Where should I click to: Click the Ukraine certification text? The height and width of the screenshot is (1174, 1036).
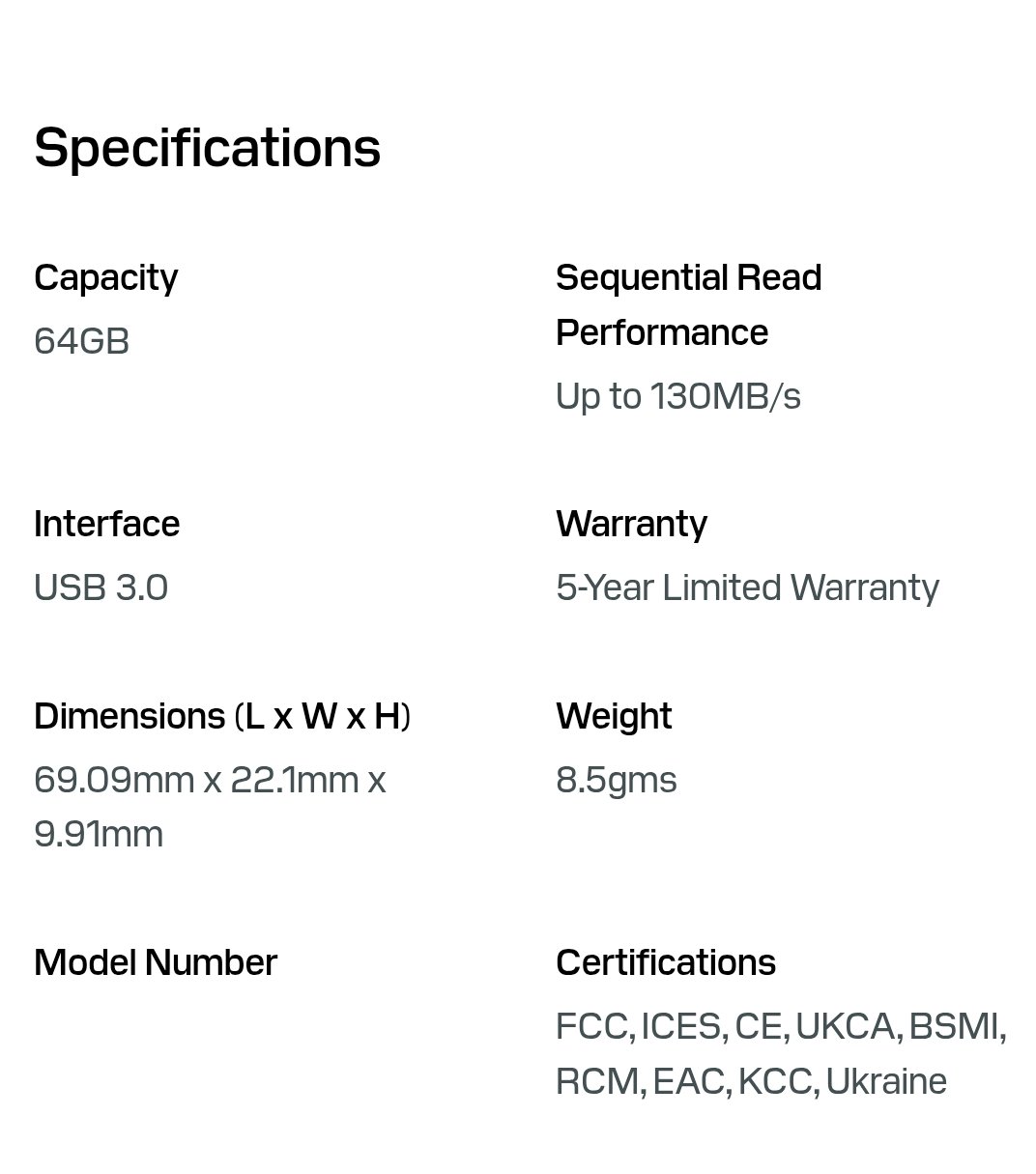coord(886,1081)
